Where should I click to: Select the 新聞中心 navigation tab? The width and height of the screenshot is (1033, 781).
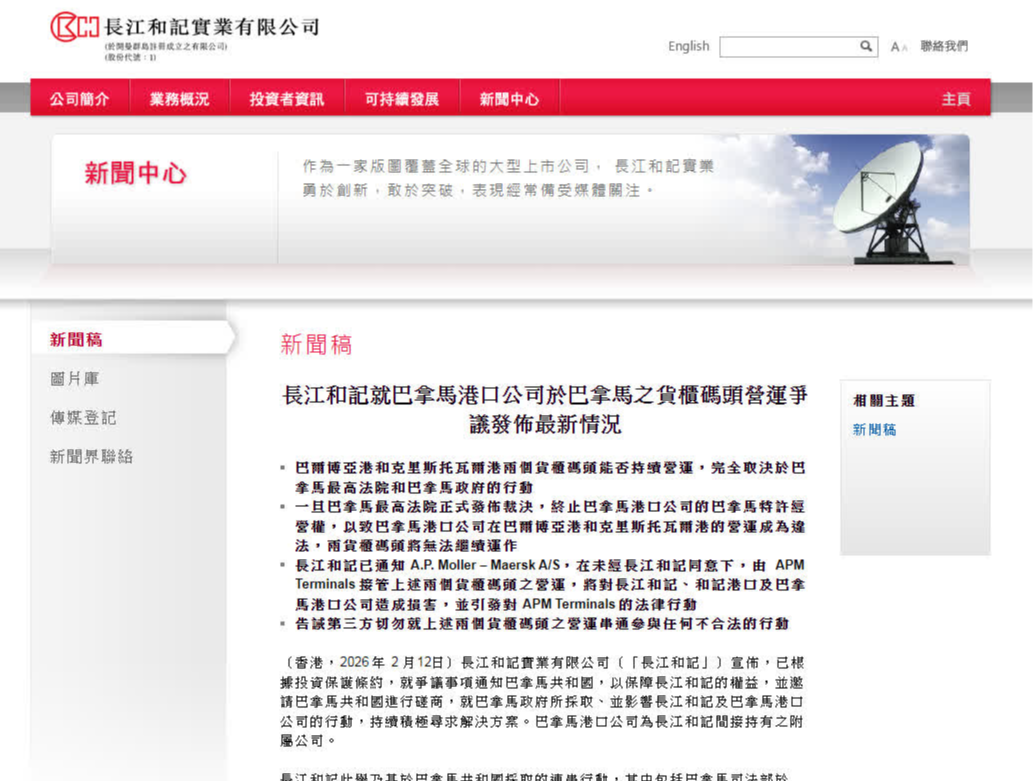point(509,99)
